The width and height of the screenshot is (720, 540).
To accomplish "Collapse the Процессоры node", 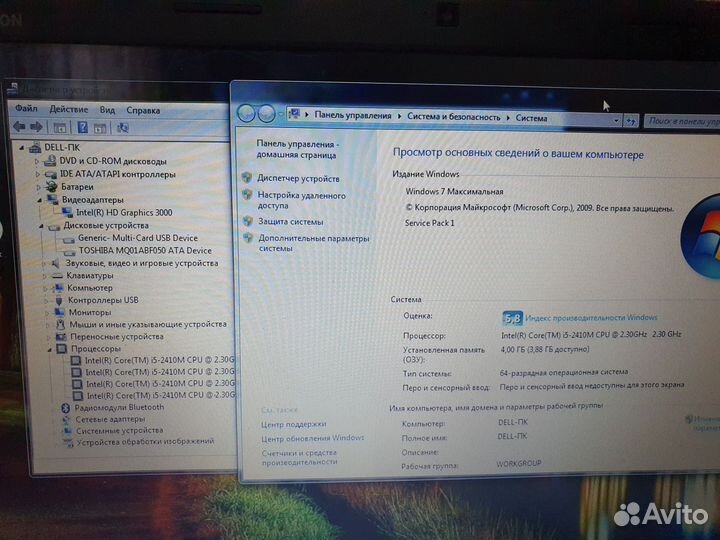I will [x=50, y=349].
